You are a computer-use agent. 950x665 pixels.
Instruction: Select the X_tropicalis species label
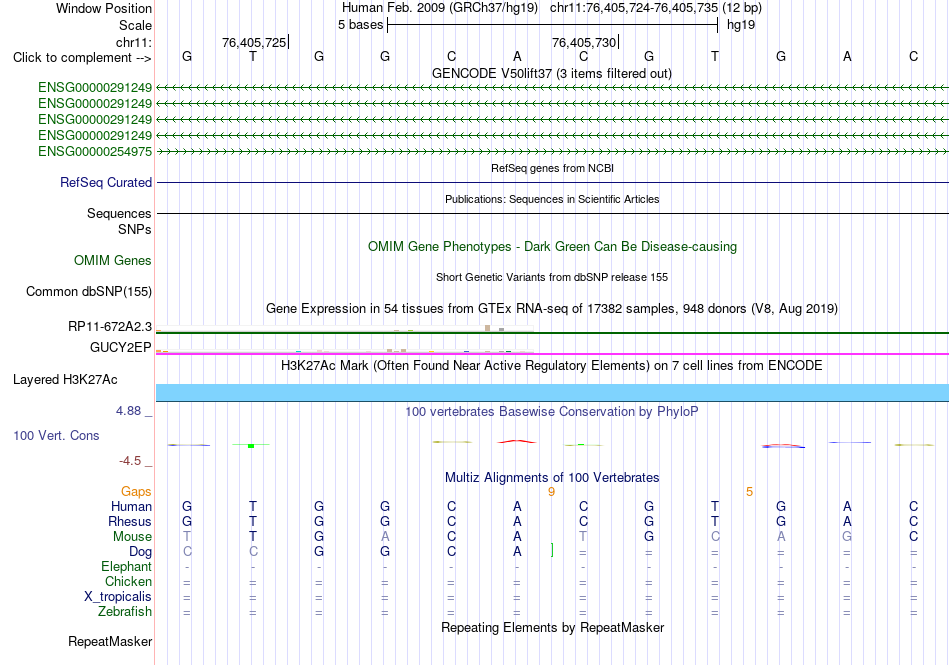tap(118, 597)
